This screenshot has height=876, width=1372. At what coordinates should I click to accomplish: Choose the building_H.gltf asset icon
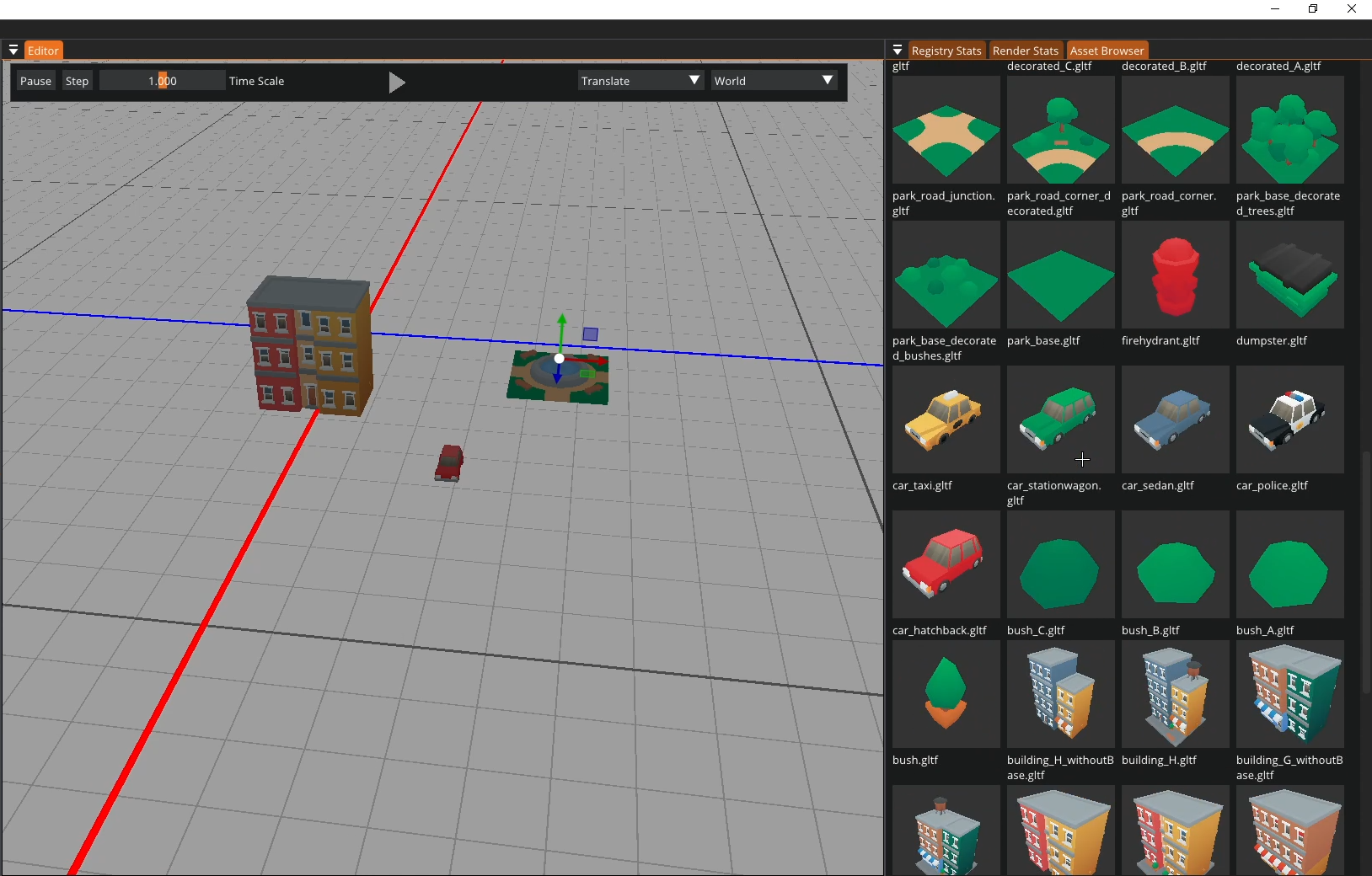[x=1175, y=694]
